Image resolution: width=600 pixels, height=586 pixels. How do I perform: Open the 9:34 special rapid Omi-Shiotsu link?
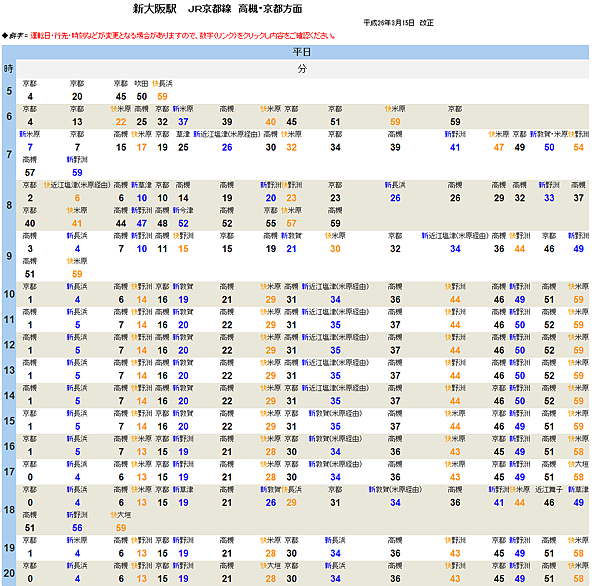click(455, 249)
